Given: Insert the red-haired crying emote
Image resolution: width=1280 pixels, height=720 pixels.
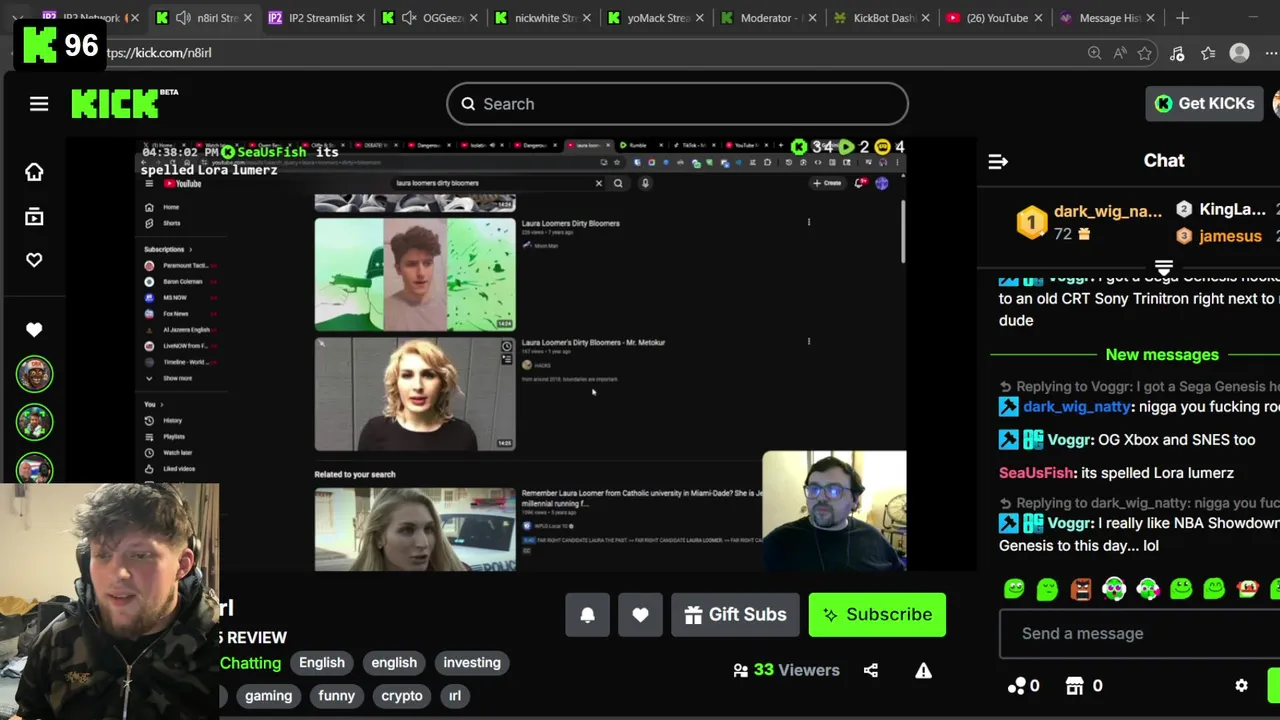Looking at the screenshot, I should tap(1247, 589).
